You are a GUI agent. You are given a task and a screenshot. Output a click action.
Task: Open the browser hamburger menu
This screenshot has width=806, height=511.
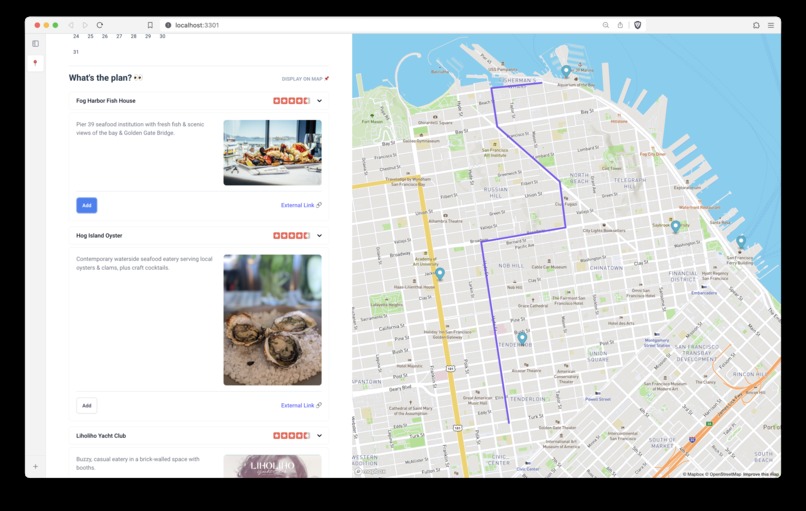(771, 25)
